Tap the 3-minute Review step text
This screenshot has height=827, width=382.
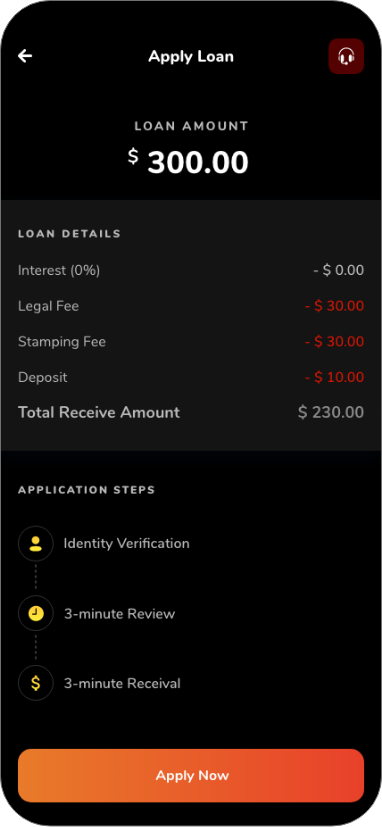(x=119, y=614)
